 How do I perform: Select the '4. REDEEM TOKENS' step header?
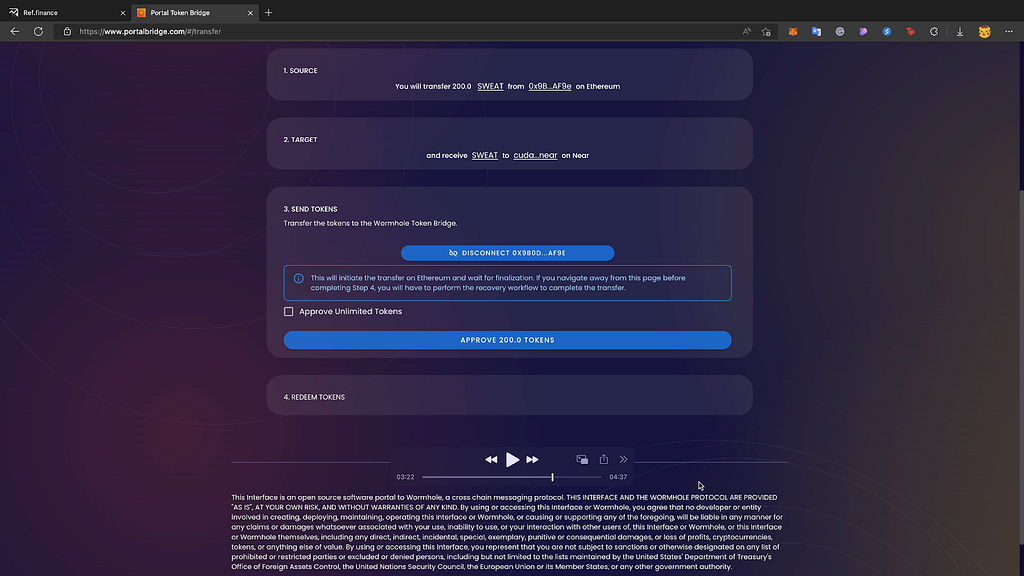314,397
